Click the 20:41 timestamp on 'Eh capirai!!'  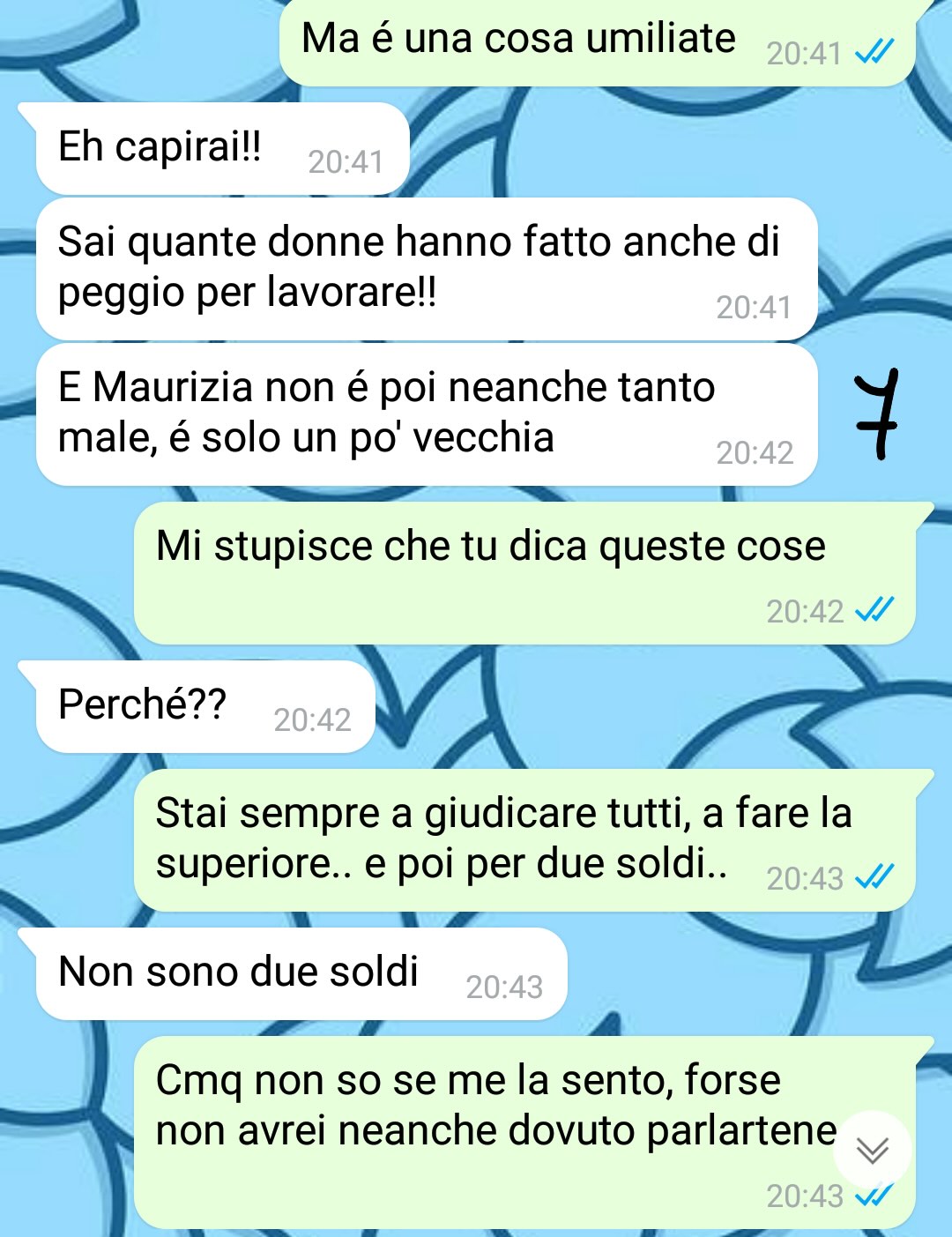346,162
